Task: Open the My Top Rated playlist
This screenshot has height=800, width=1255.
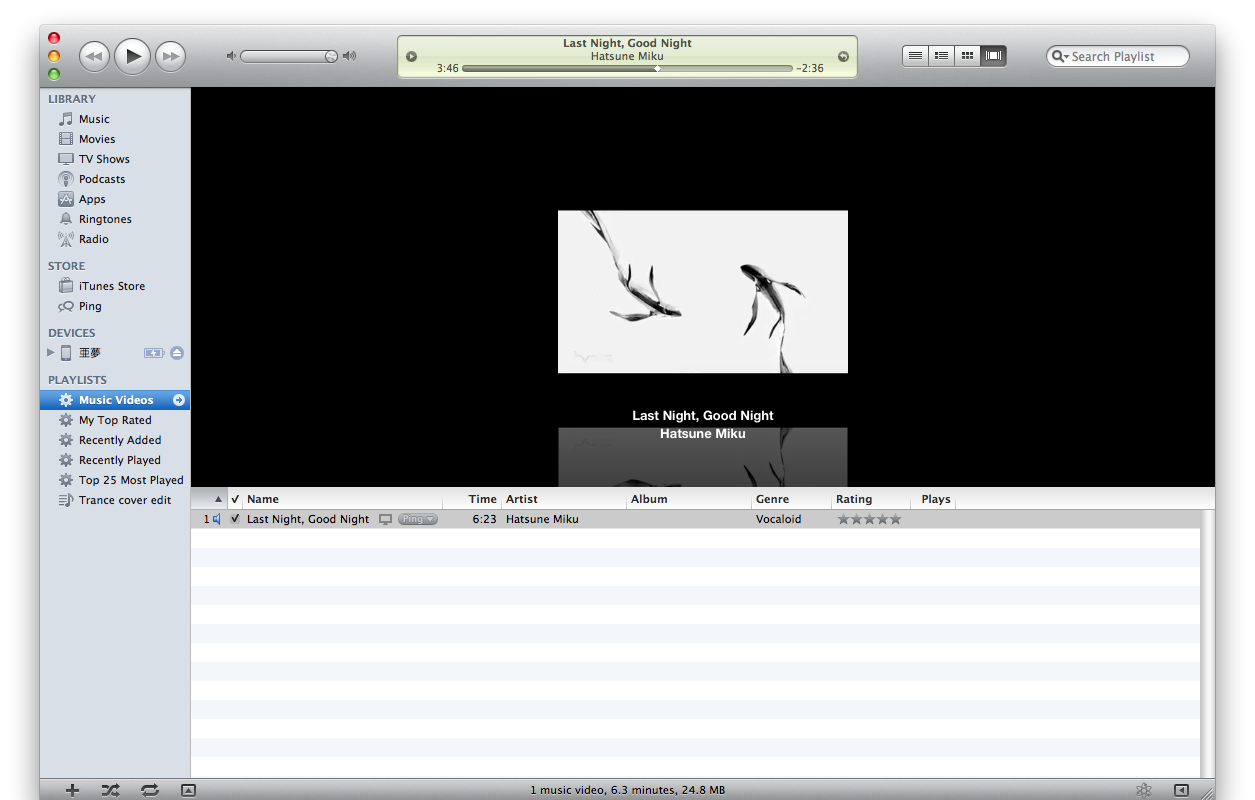Action: click(x=115, y=420)
